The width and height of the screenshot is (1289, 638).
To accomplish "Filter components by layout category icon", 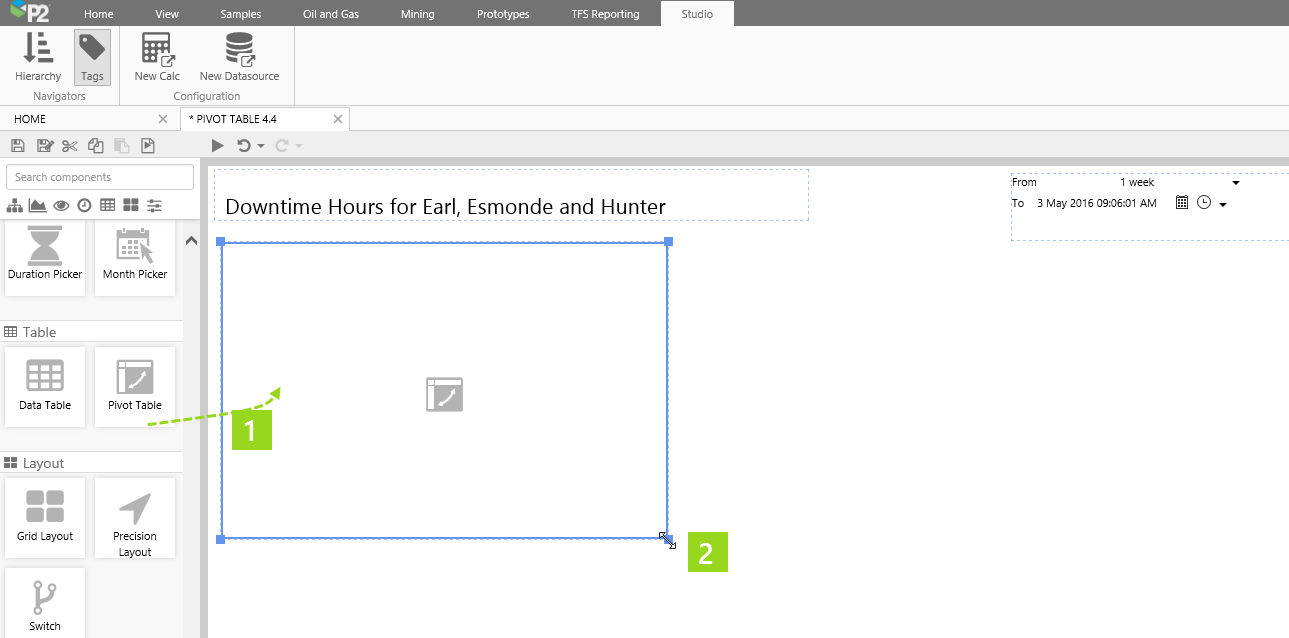I will (x=131, y=206).
